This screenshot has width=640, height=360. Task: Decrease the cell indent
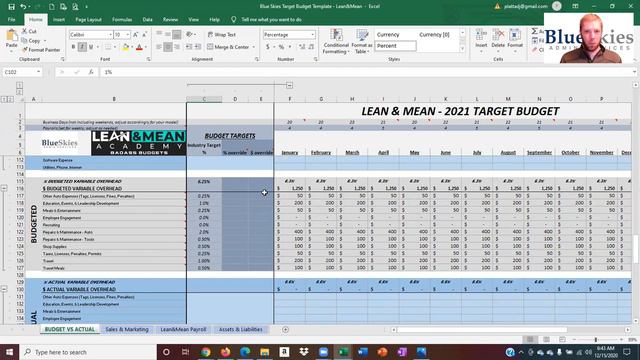coord(189,47)
